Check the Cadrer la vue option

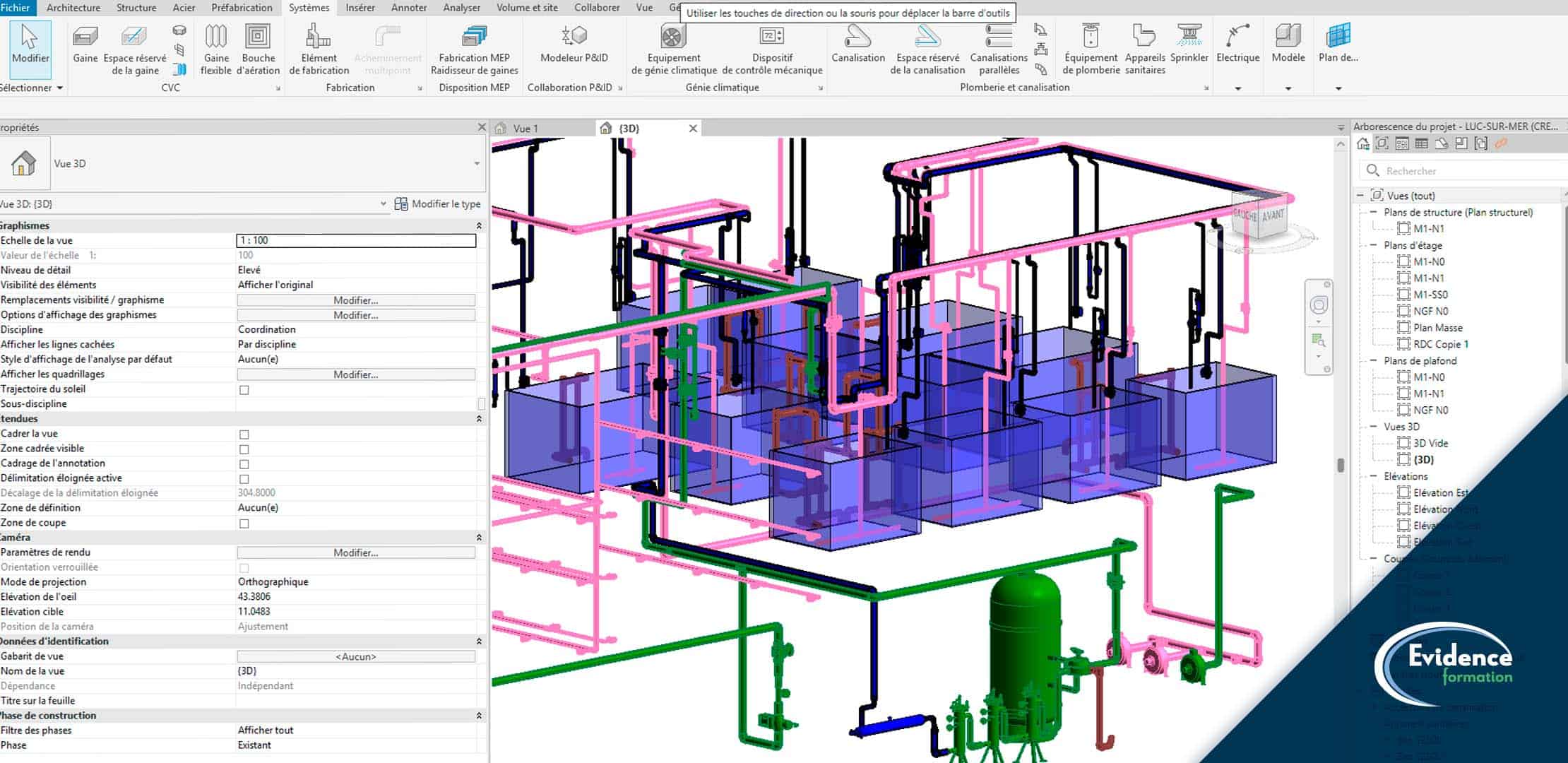[x=244, y=434]
